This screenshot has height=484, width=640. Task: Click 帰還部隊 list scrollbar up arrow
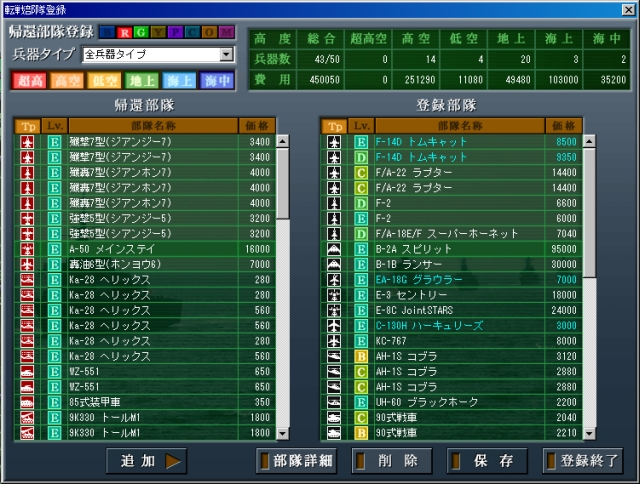(x=282, y=141)
